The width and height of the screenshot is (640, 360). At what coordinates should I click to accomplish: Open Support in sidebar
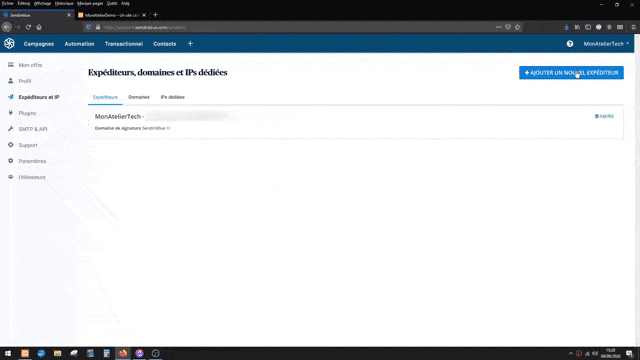click(28, 145)
